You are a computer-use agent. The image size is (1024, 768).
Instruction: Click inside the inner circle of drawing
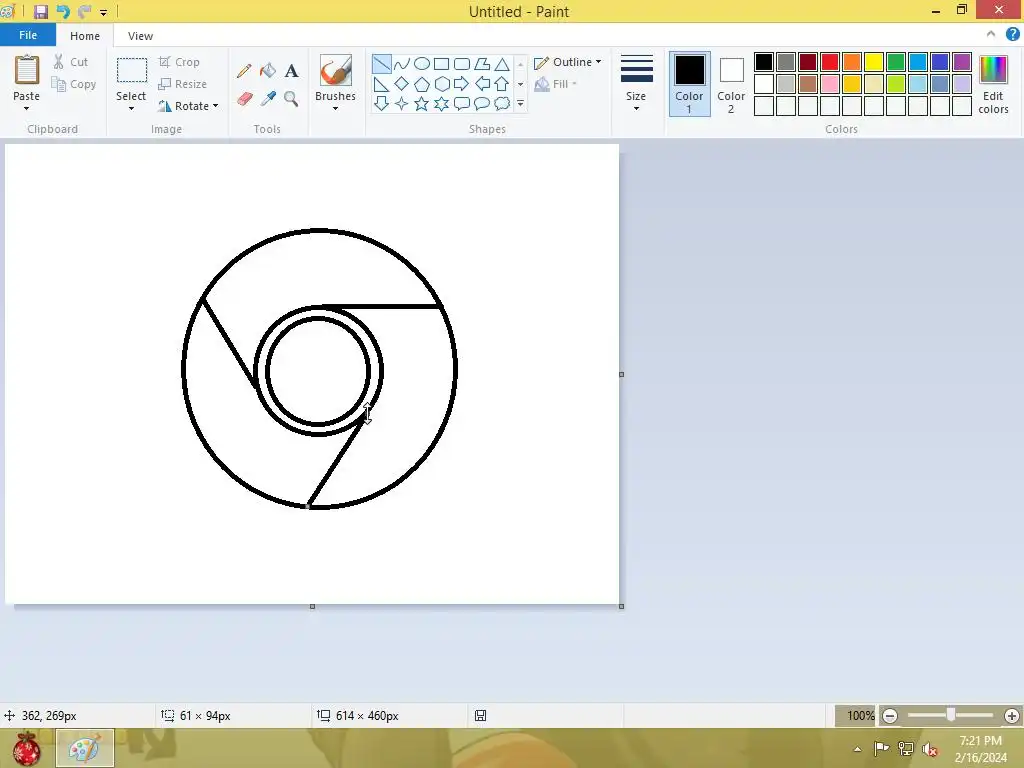pyautogui.click(x=318, y=371)
